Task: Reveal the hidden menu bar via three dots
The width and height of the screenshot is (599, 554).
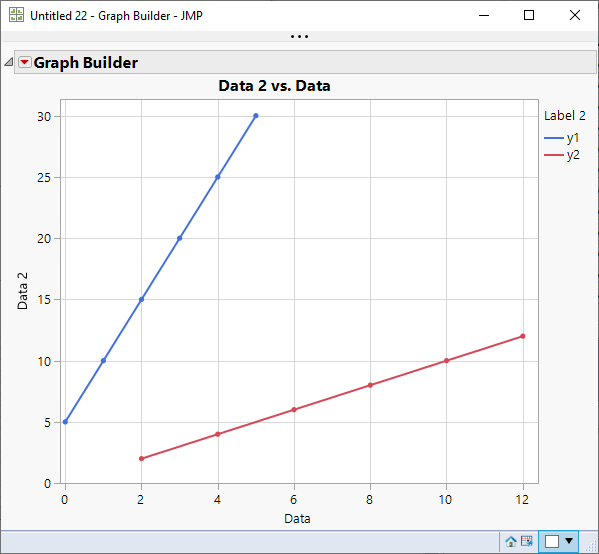Action: coord(299,37)
